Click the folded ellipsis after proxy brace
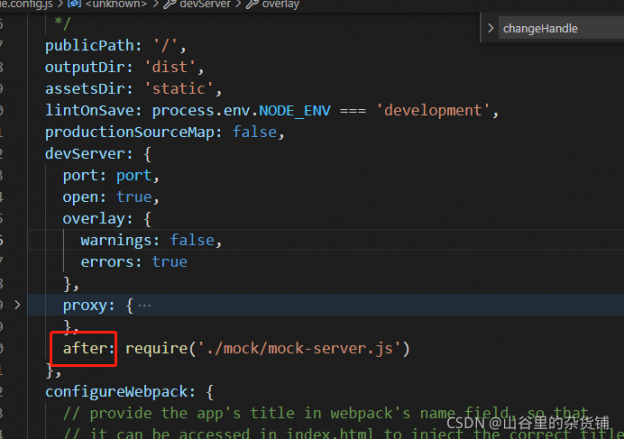This screenshot has height=439, width=624. pos(145,305)
